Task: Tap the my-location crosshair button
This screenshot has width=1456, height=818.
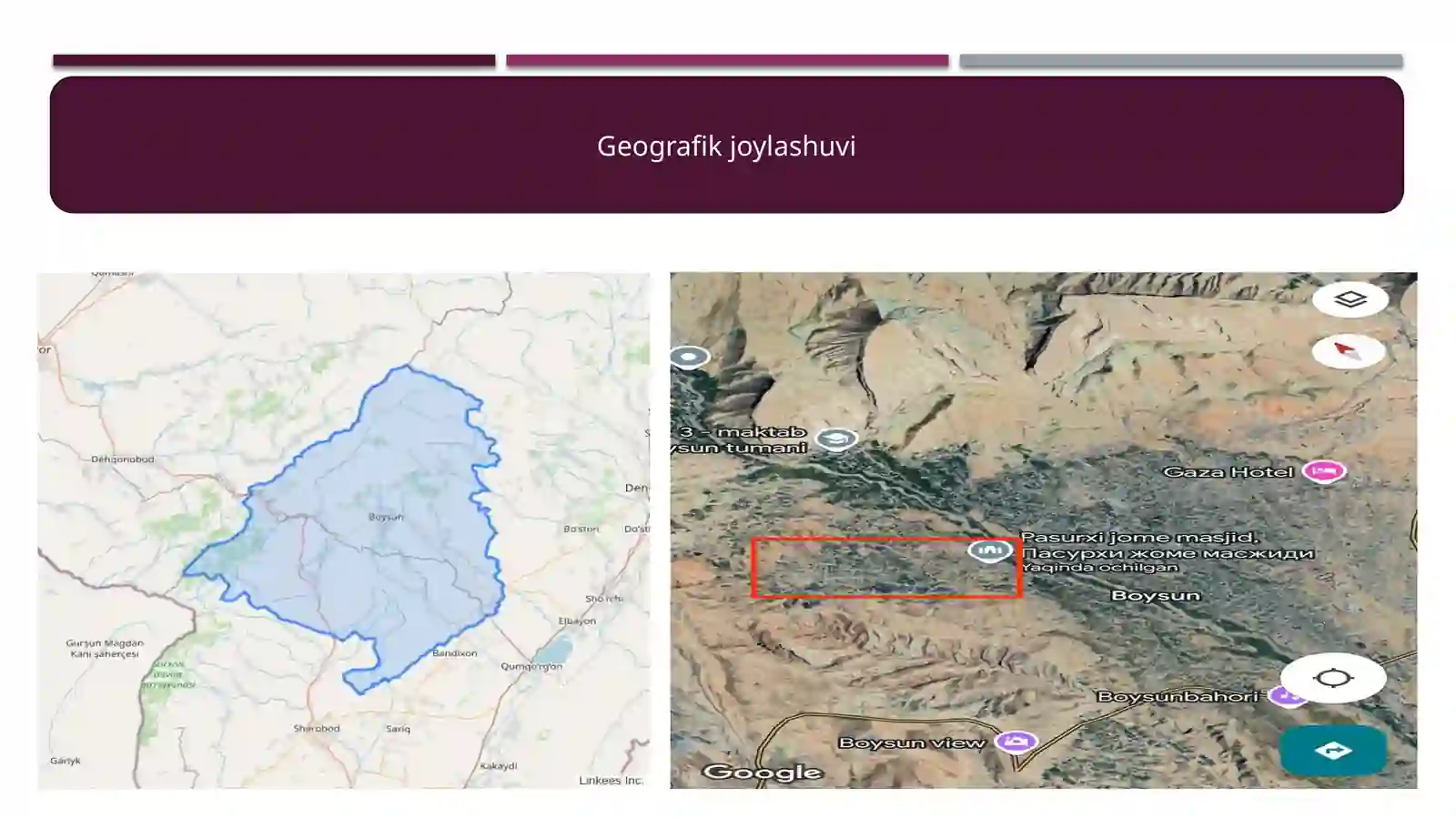Action: [1333, 678]
